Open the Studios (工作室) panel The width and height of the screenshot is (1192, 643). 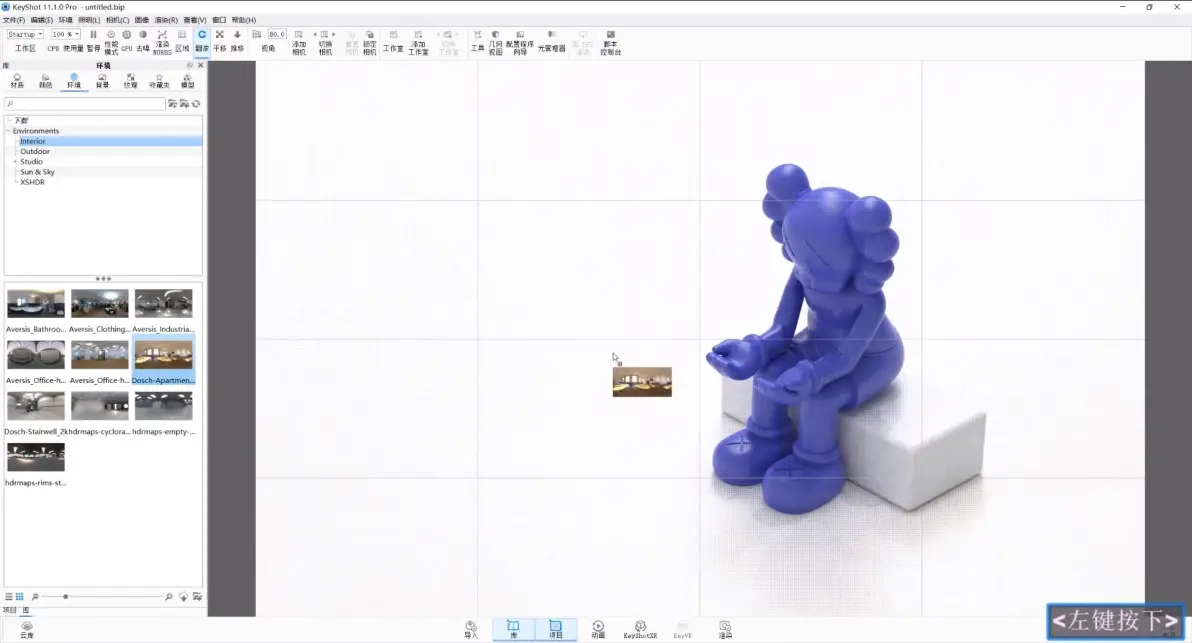pos(393,41)
